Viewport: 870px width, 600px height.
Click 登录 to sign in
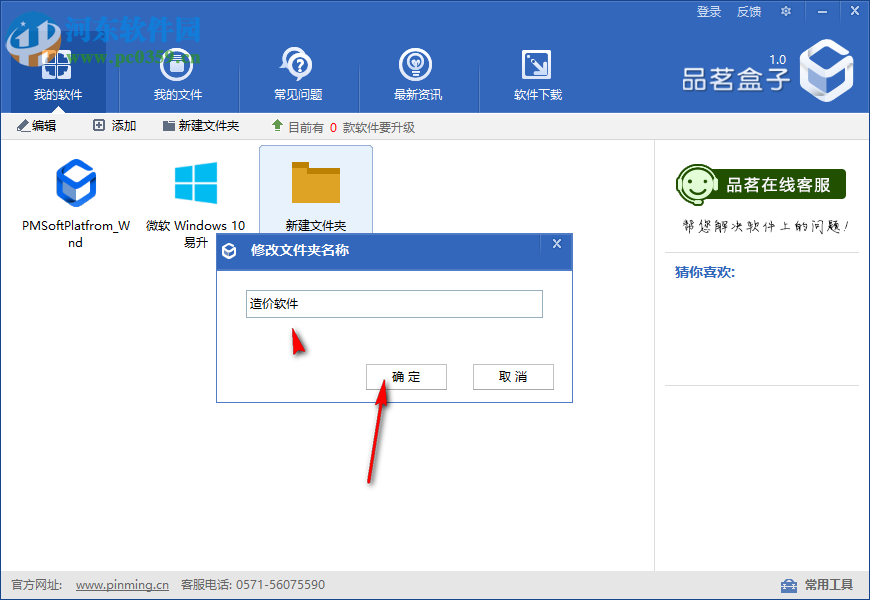709,11
